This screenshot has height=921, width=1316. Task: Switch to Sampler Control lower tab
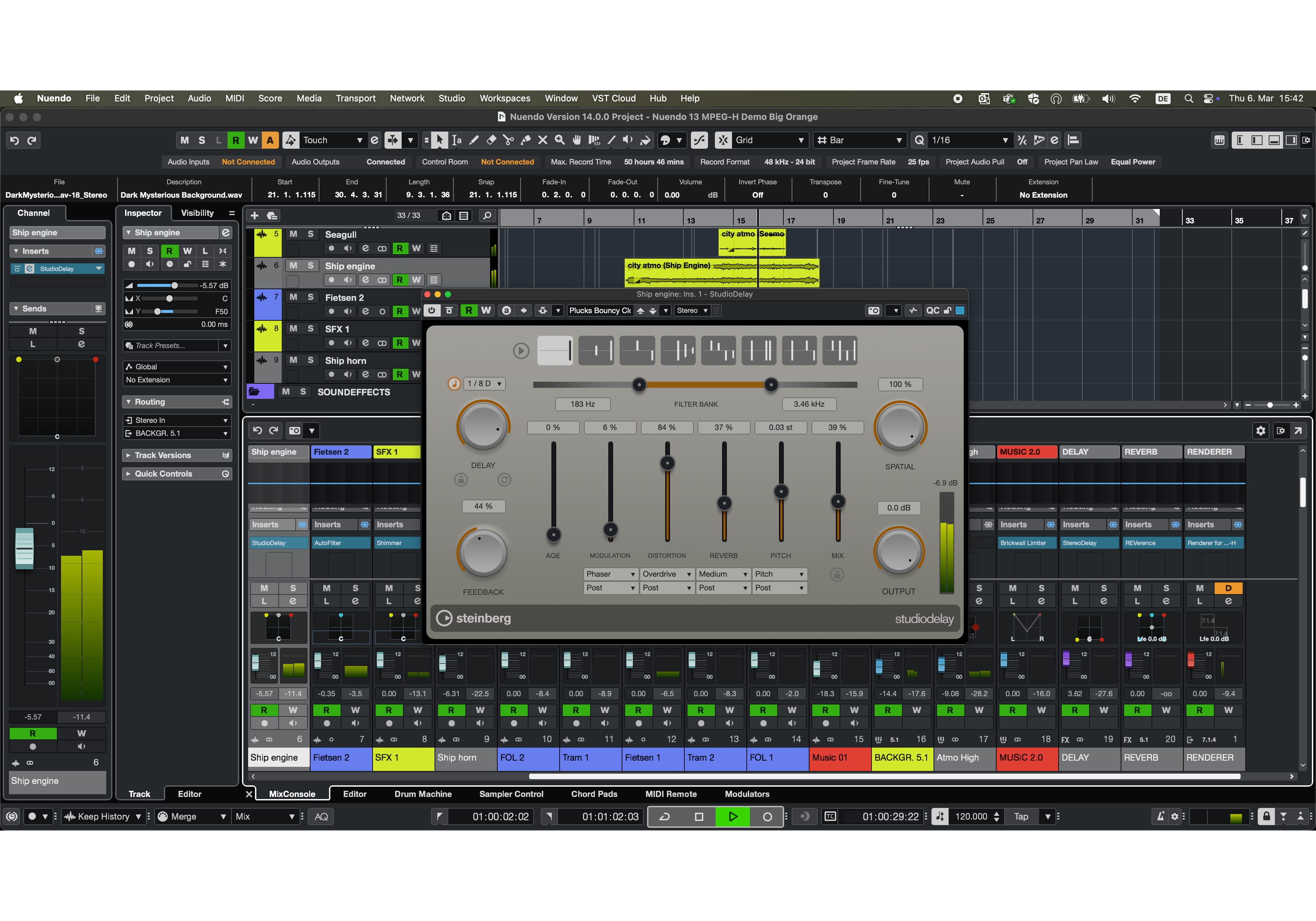(511, 794)
